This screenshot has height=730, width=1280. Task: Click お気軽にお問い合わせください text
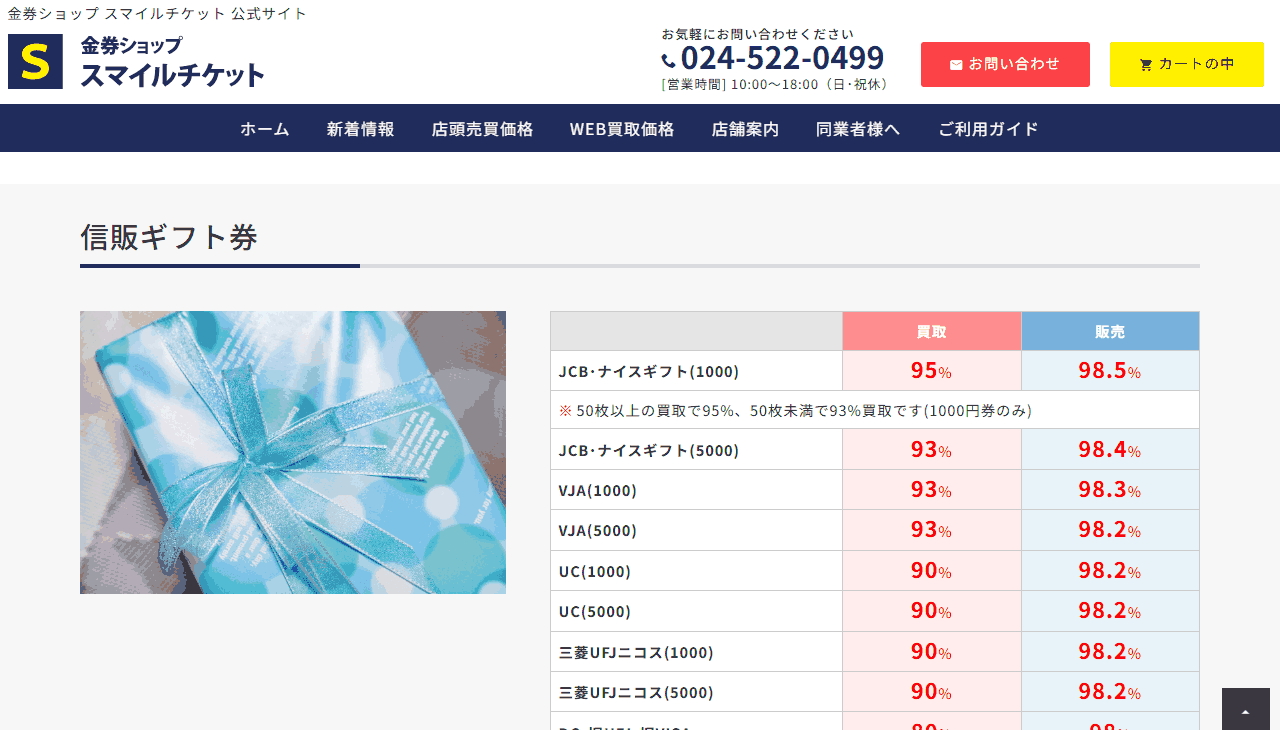tap(758, 34)
